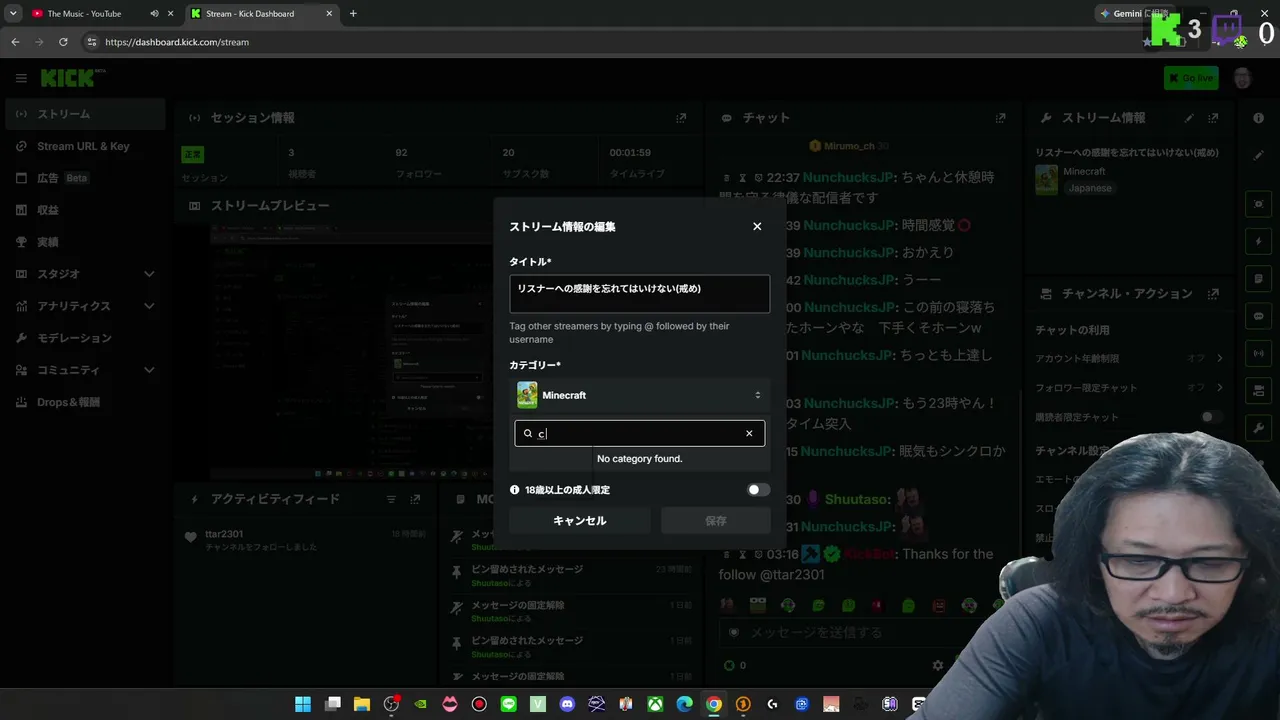Image resolution: width=1280 pixels, height=720 pixels.
Task: Open the info icon in right rail
Action: (1259, 118)
